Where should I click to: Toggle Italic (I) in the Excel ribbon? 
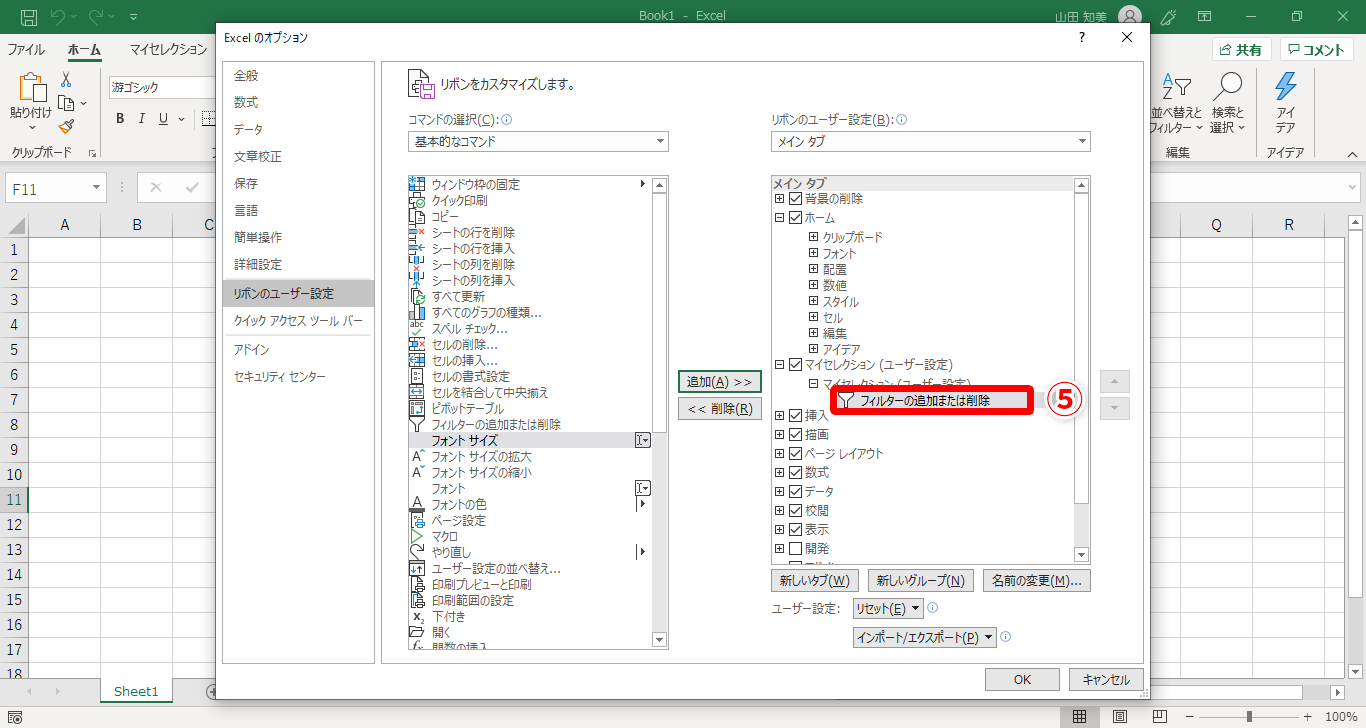pyautogui.click(x=141, y=119)
